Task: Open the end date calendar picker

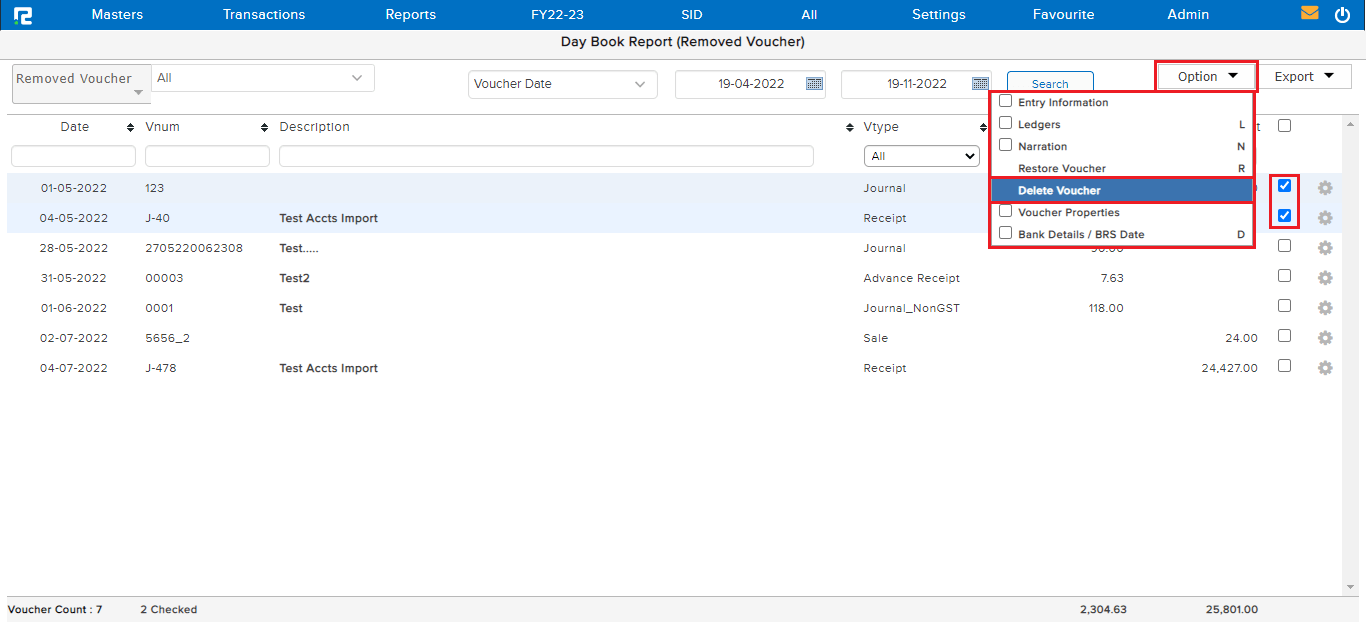Action: [x=980, y=84]
